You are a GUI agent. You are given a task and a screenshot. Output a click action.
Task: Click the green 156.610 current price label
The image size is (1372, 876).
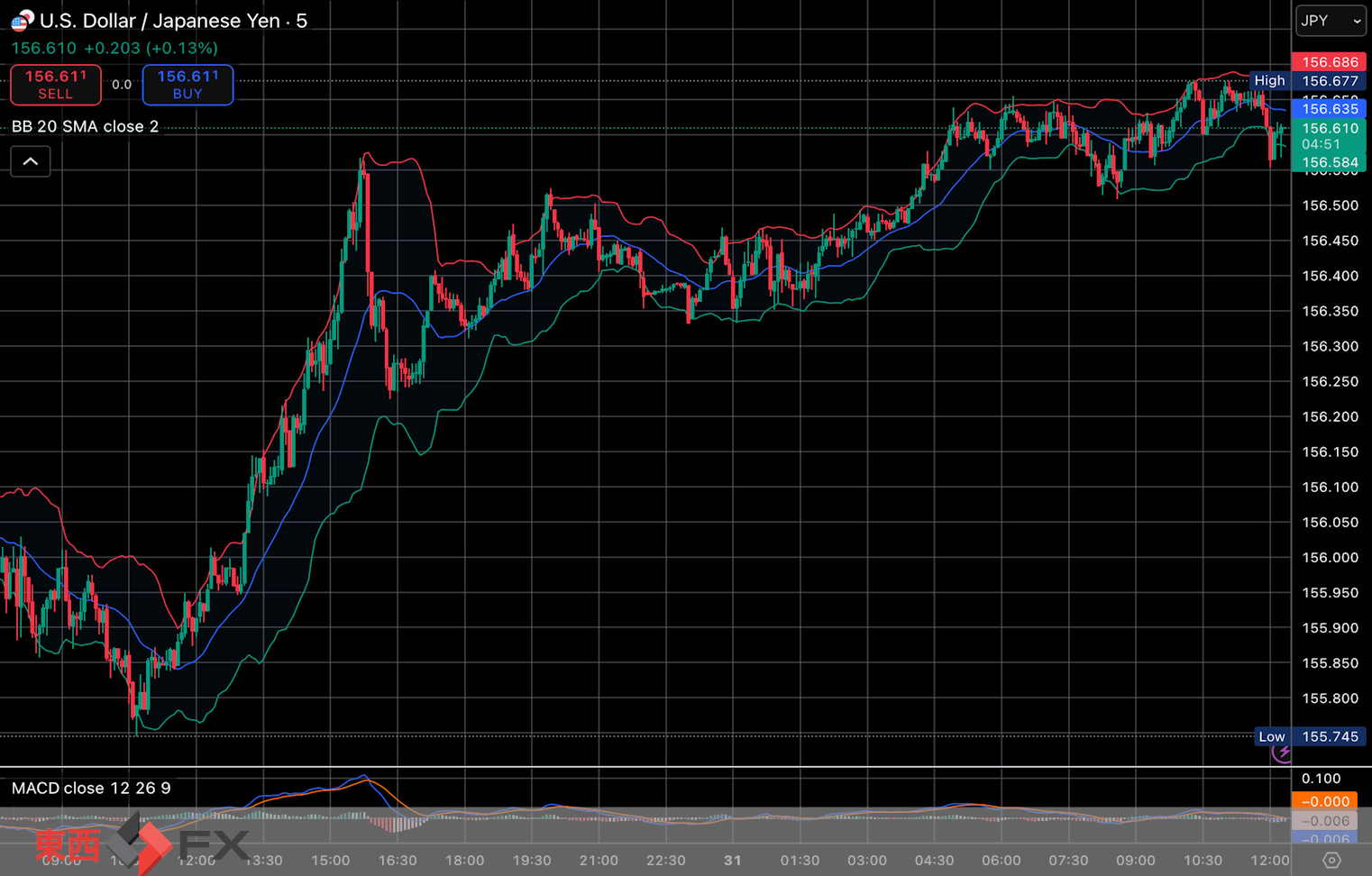click(1330, 129)
